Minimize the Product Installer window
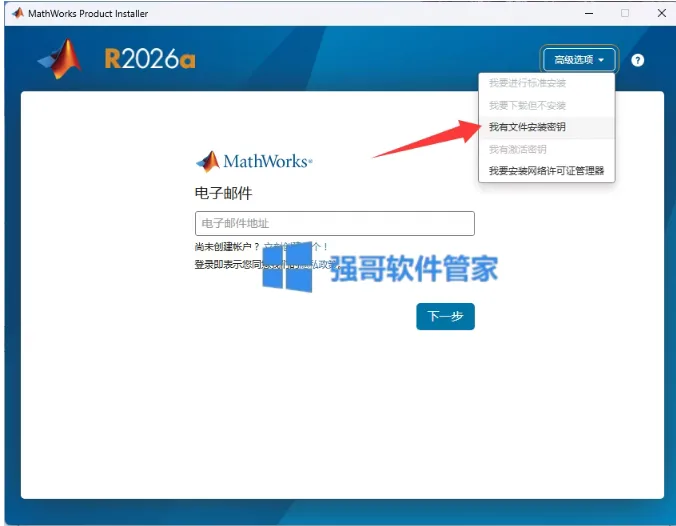676x526 pixels. click(x=589, y=13)
